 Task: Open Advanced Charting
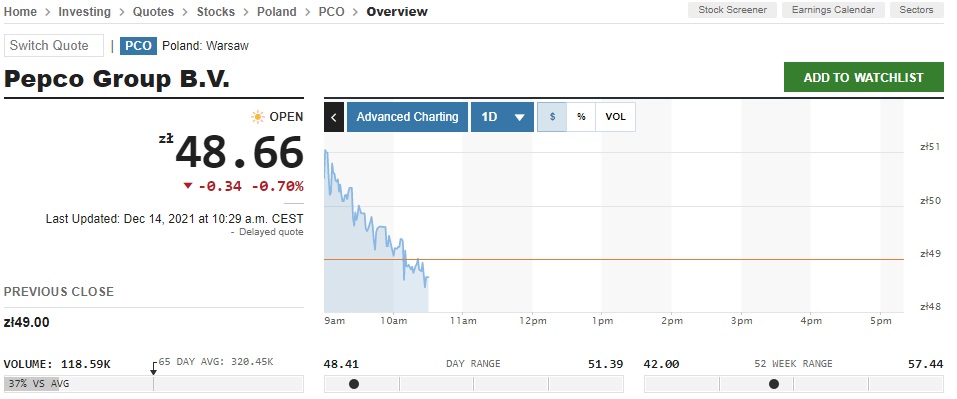[407, 117]
